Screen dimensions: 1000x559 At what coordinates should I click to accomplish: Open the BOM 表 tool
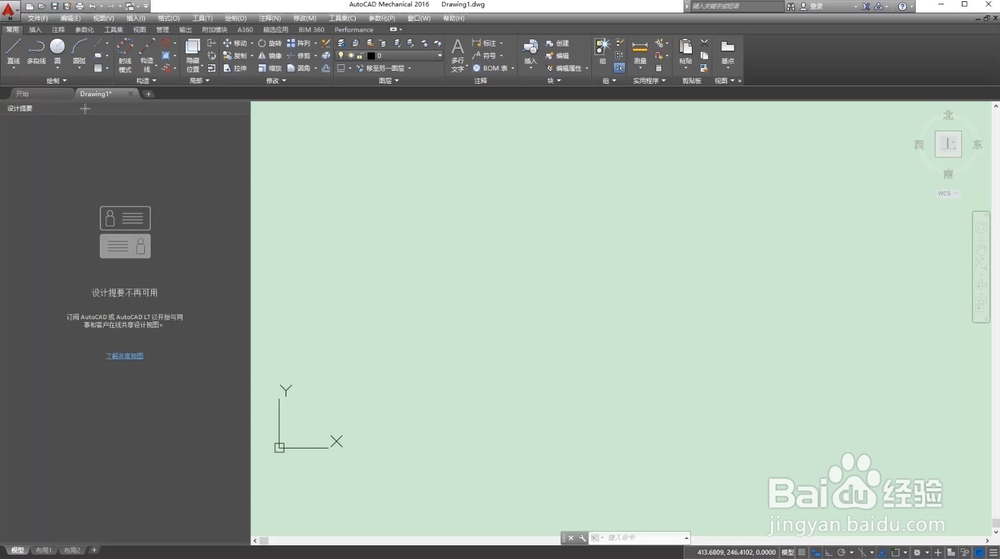pos(490,68)
